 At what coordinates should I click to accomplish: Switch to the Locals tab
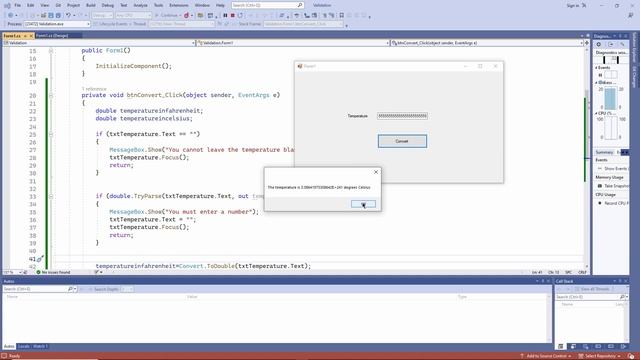pyautogui.click(x=24, y=346)
